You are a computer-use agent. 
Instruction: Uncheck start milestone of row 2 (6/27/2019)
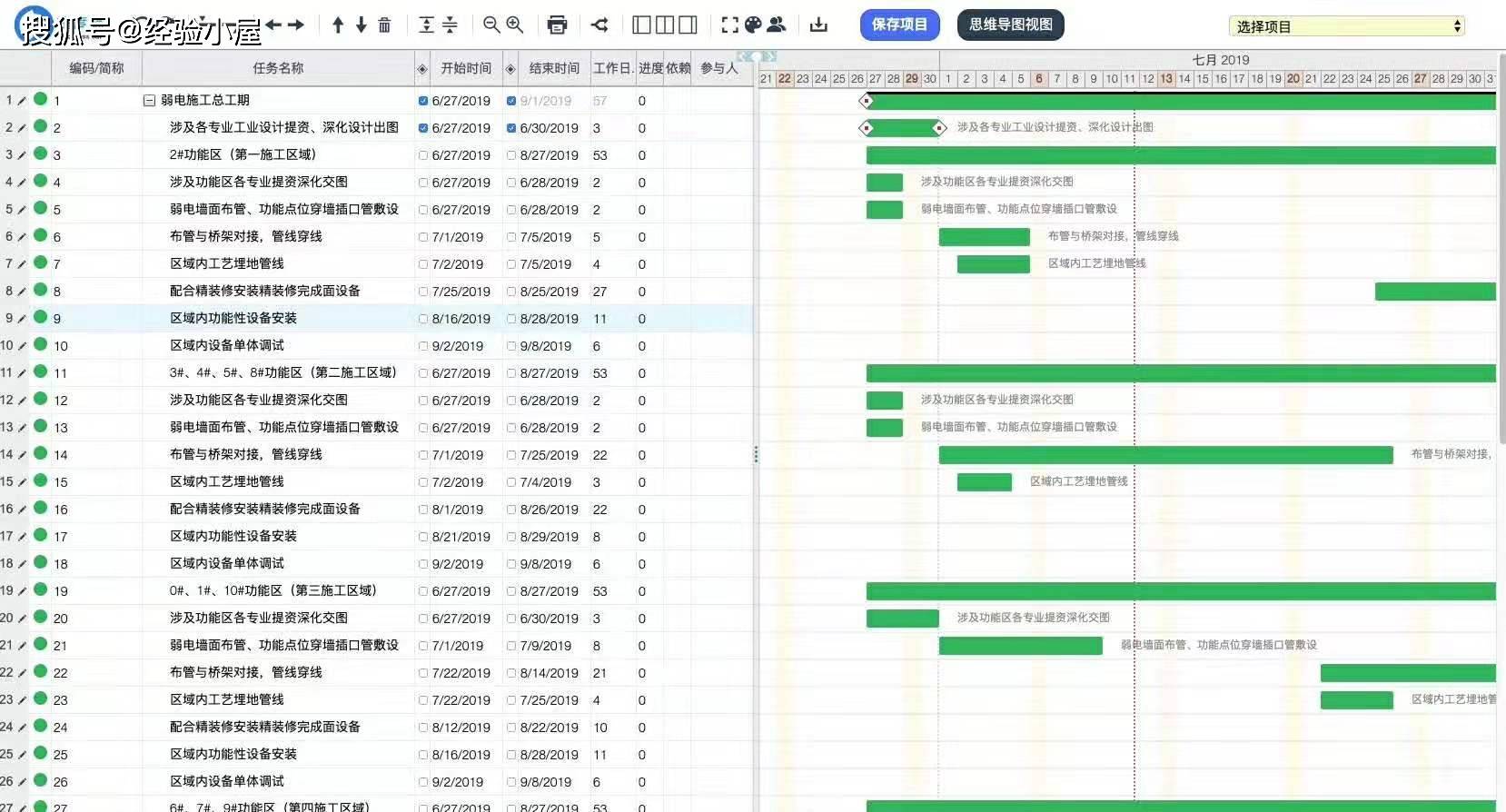pyautogui.click(x=423, y=128)
